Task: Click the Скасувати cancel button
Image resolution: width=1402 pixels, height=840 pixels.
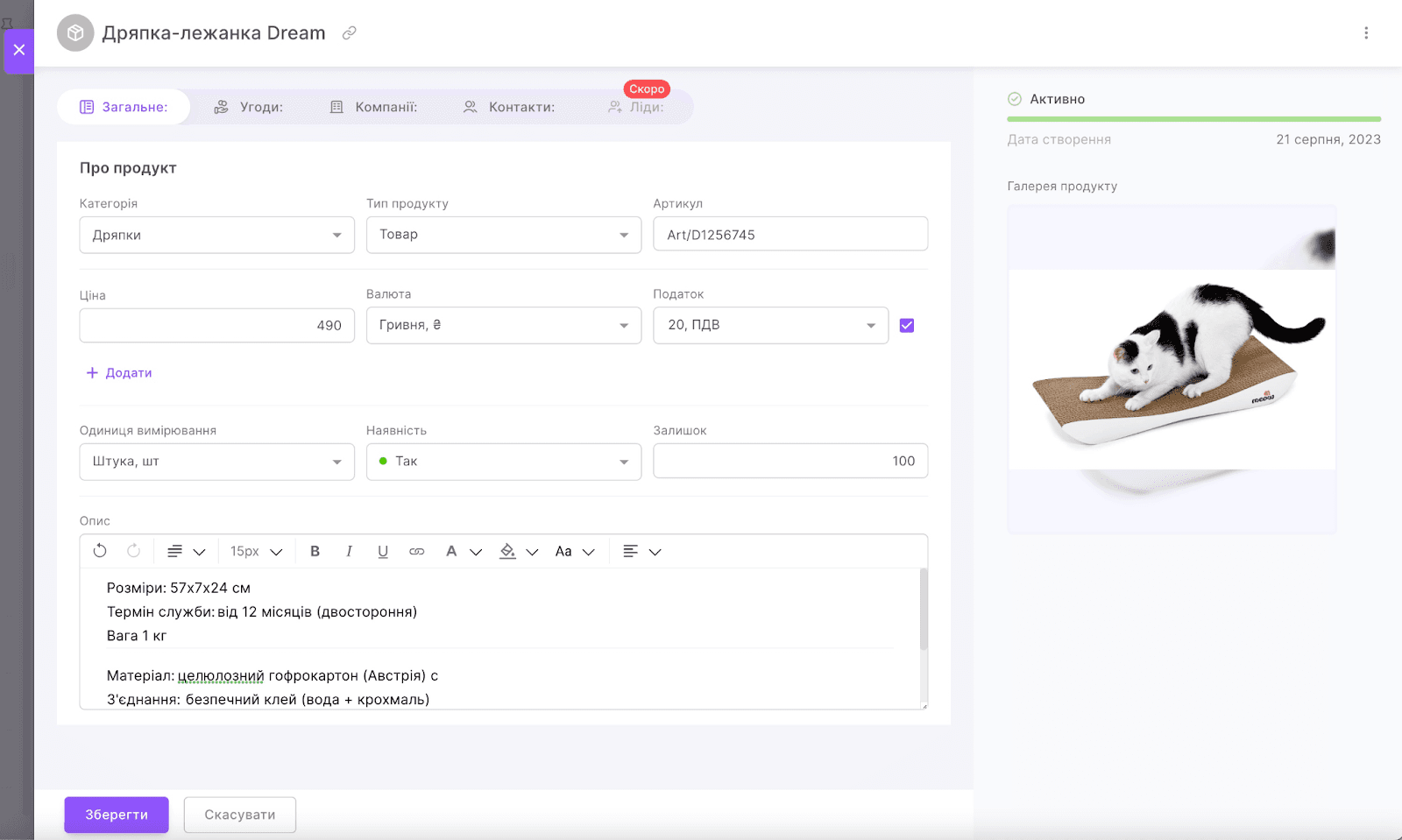Action: [239, 815]
